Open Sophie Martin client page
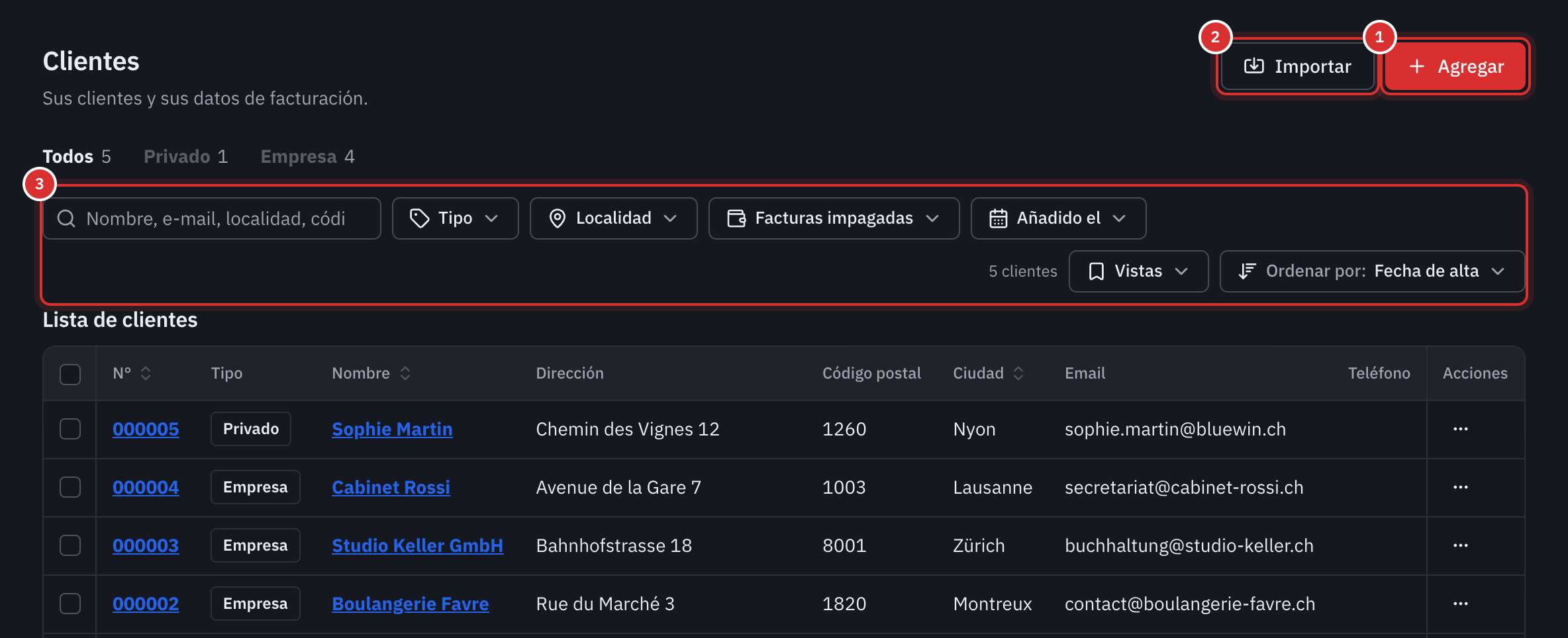1568x638 pixels. (x=392, y=429)
